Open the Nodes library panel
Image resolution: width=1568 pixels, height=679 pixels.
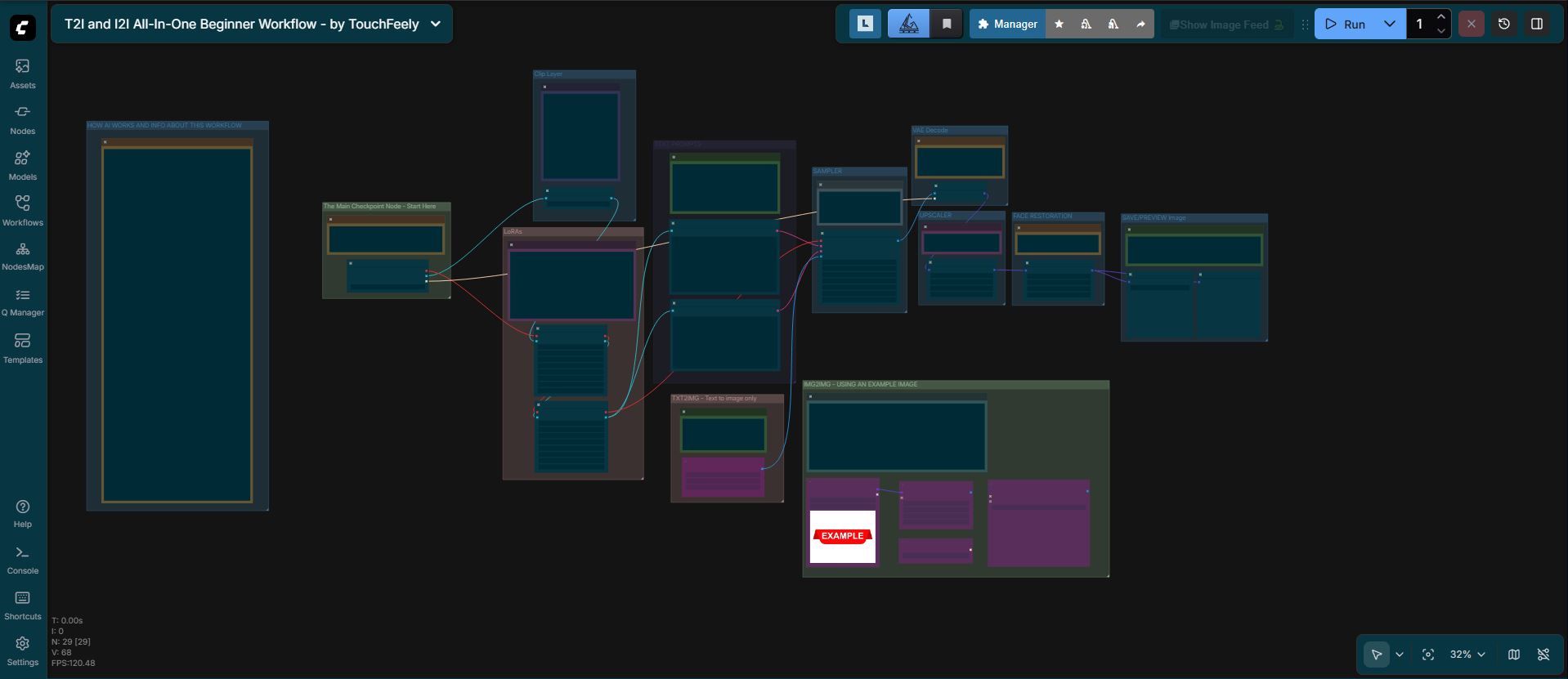pos(23,119)
